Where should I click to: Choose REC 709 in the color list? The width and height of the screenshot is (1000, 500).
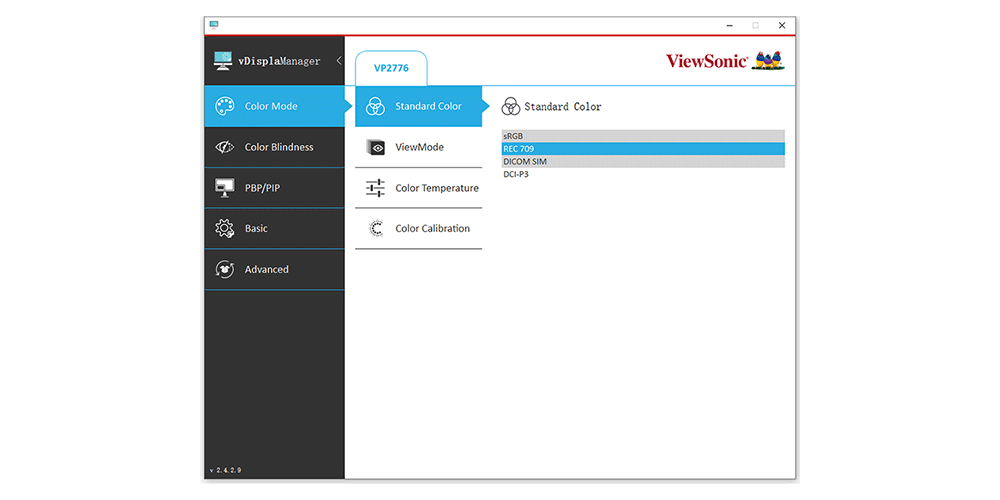(x=643, y=149)
